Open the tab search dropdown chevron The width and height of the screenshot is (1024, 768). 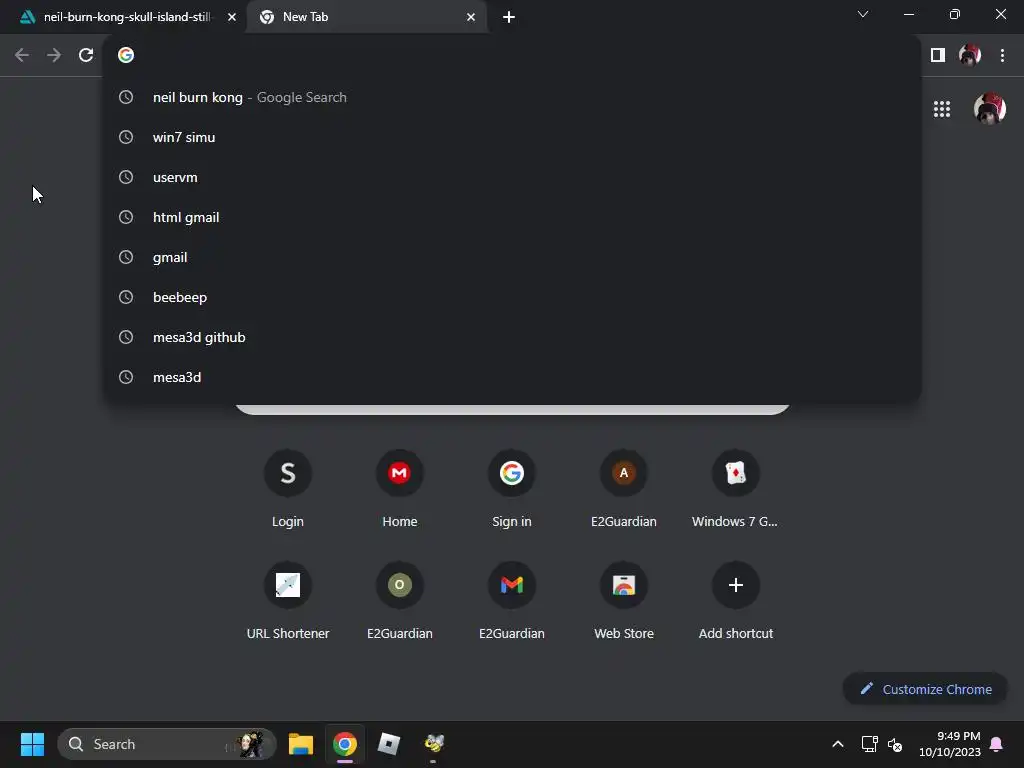point(863,14)
